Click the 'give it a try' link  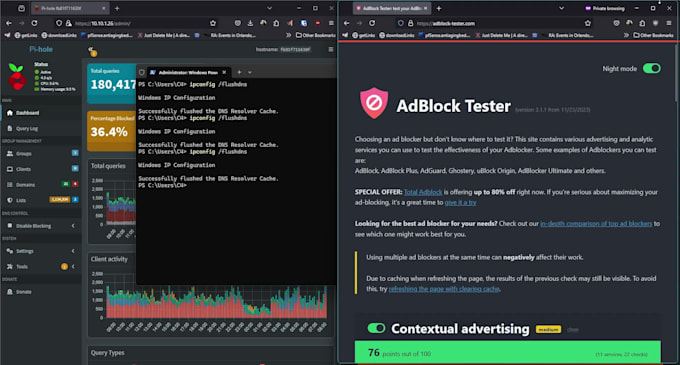[460, 202]
